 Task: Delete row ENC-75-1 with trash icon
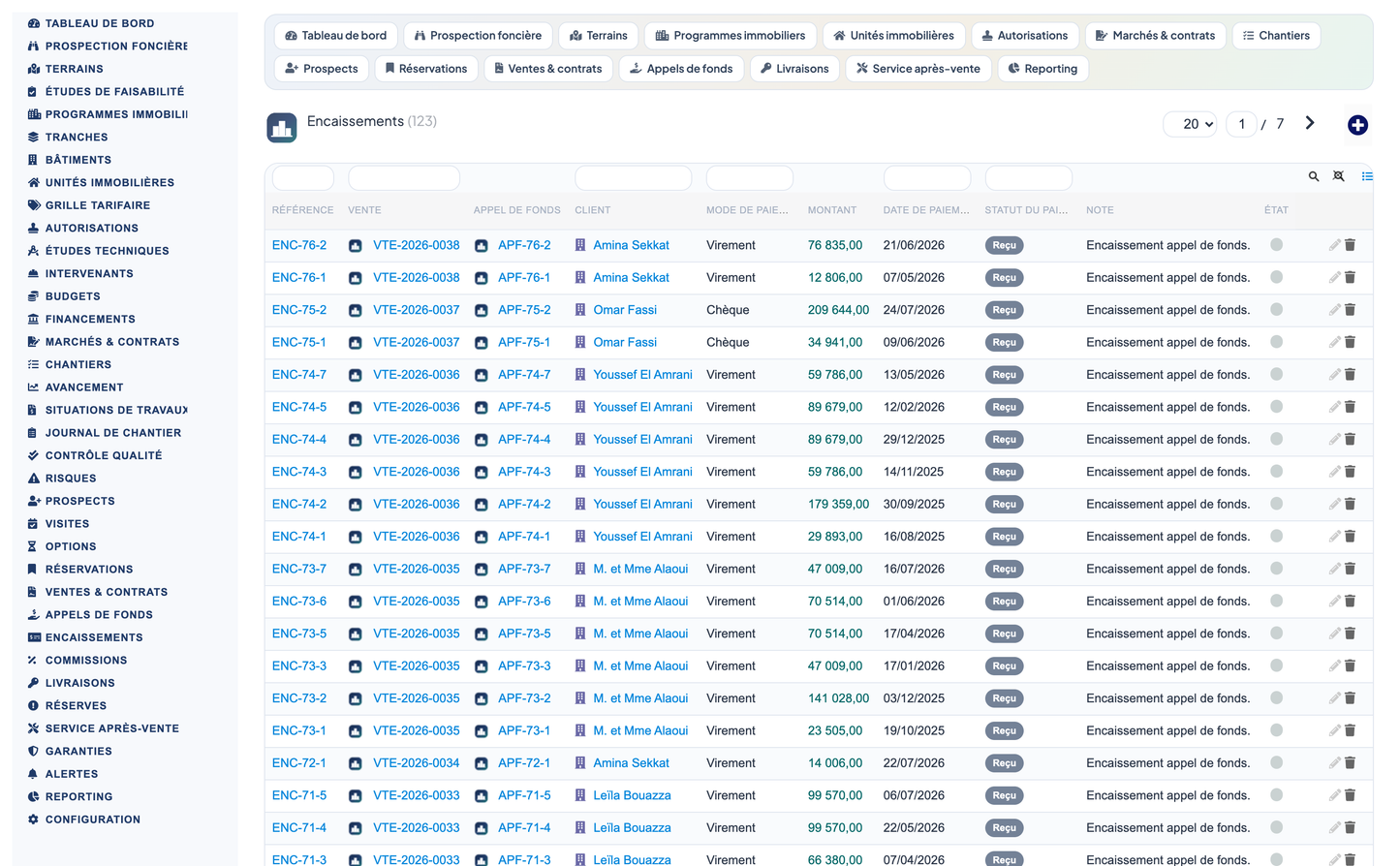[x=1350, y=342]
